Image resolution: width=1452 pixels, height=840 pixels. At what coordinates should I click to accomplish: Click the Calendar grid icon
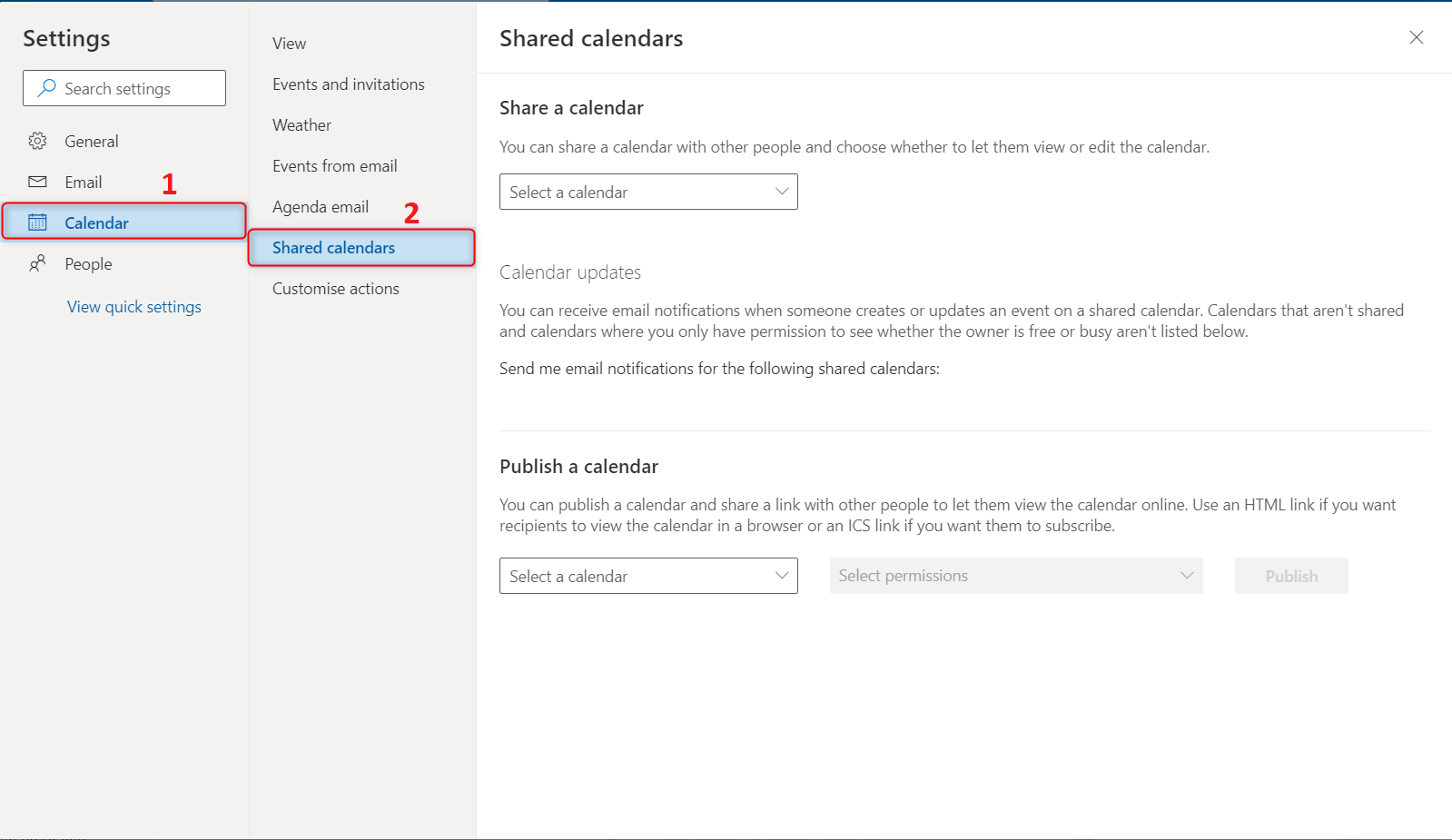(37, 222)
